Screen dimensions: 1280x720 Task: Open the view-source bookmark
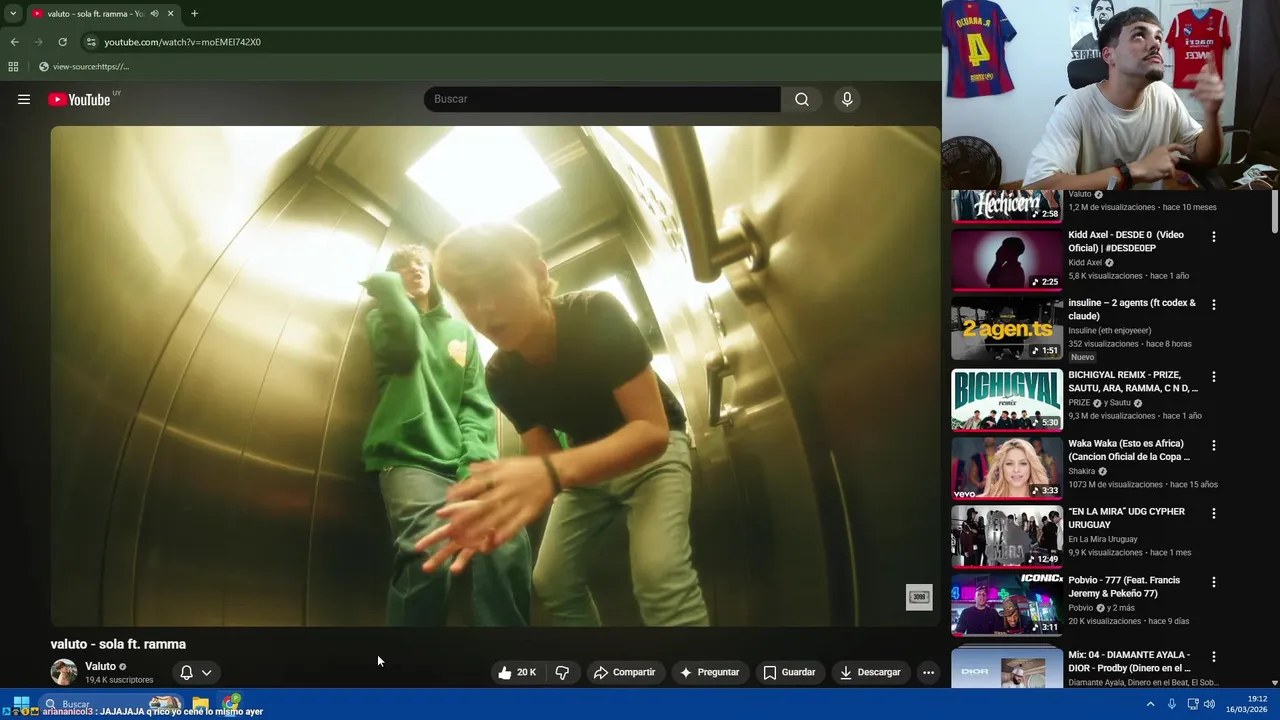tap(84, 67)
